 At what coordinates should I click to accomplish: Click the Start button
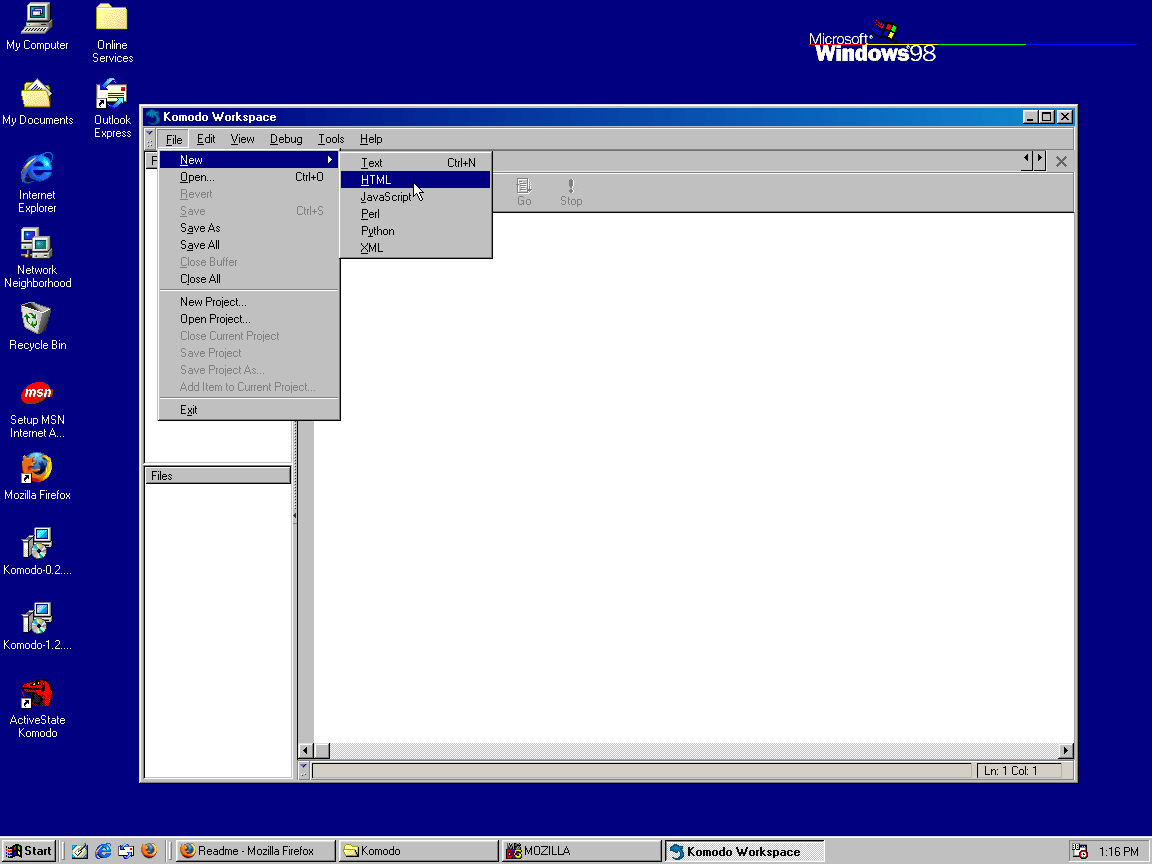[29, 851]
